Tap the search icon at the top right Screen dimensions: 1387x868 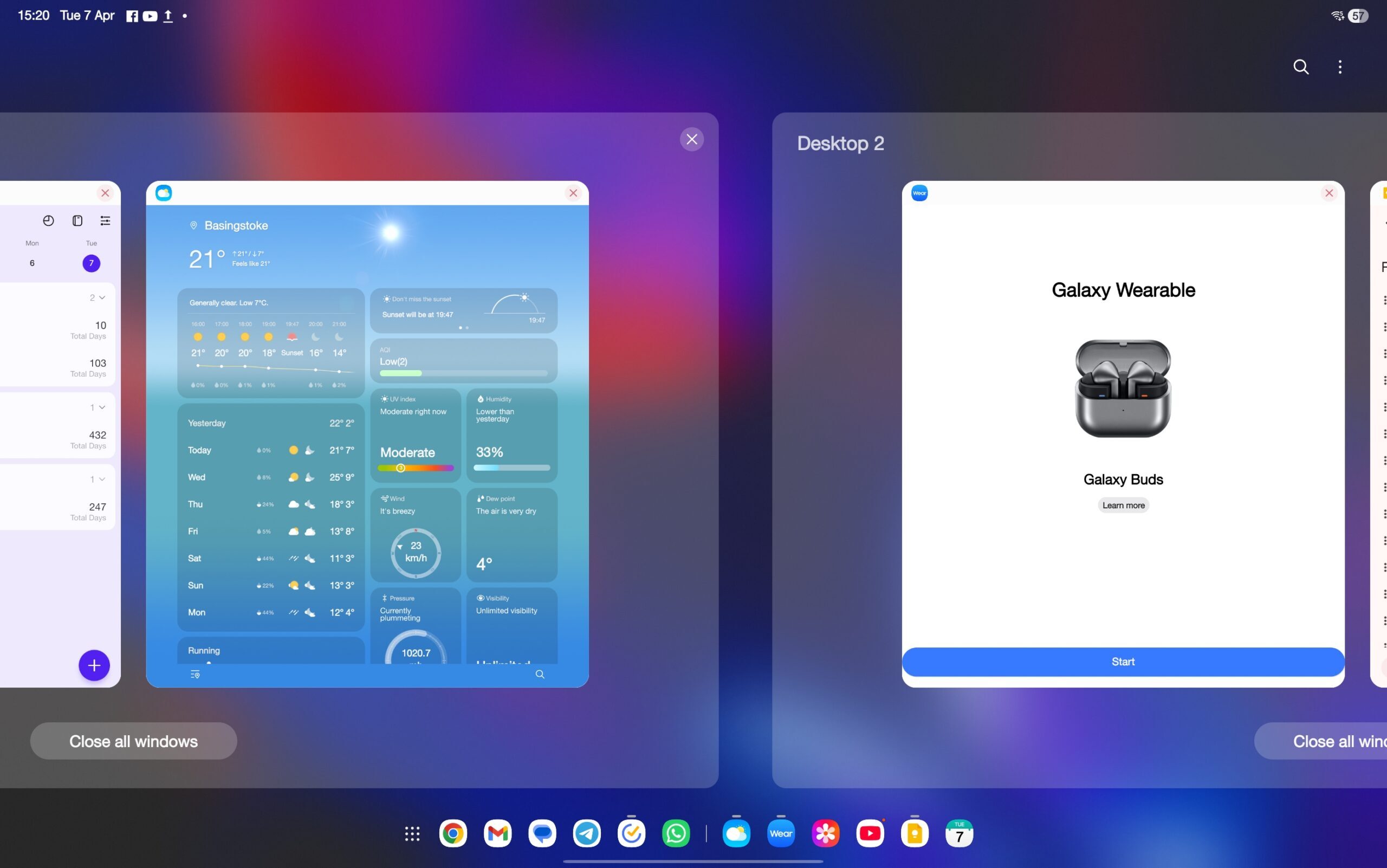click(x=1300, y=67)
